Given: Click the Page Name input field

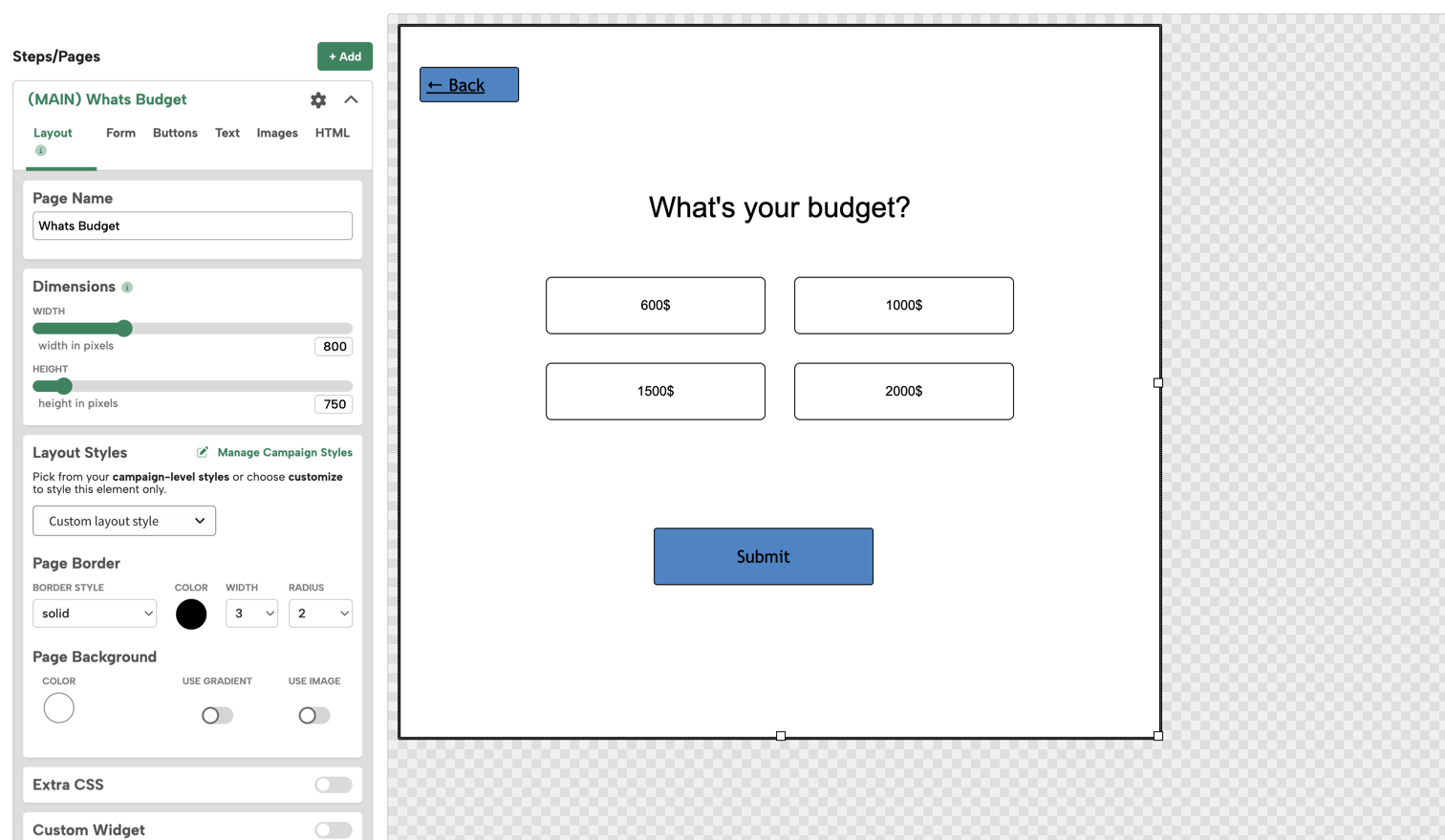Looking at the screenshot, I should pos(192,226).
